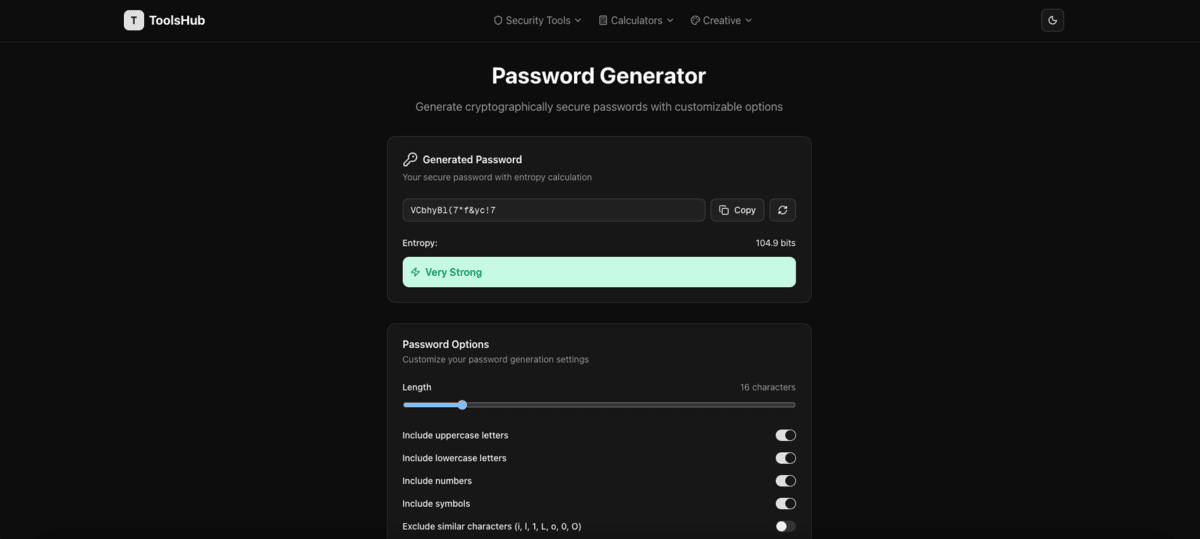Expand the Calculators chevron arrow
1200x539 pixels.
pyautogui.click(x=670, y=20)
